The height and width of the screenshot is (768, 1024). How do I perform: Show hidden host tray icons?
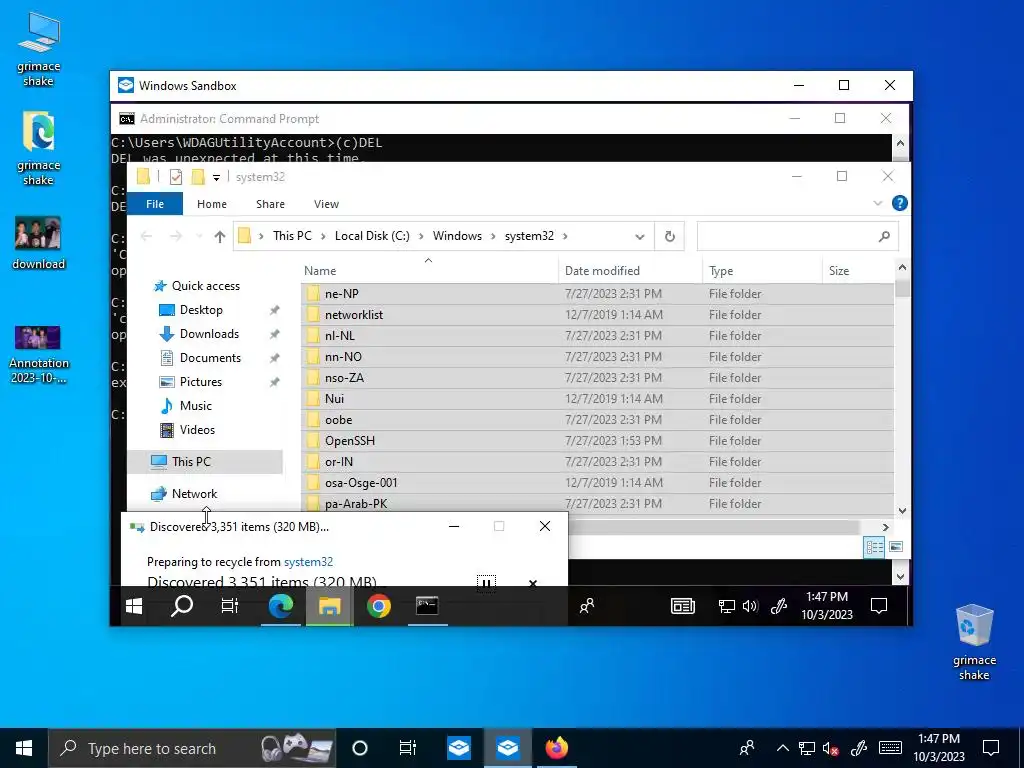(x=782, y=748)
